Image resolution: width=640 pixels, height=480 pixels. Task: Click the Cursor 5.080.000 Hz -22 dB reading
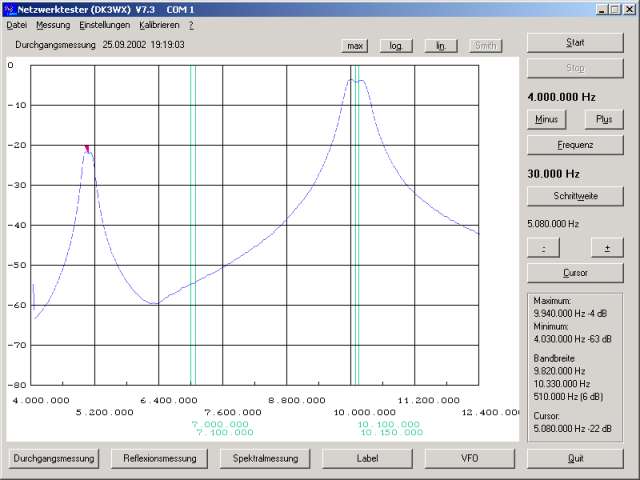572,429
